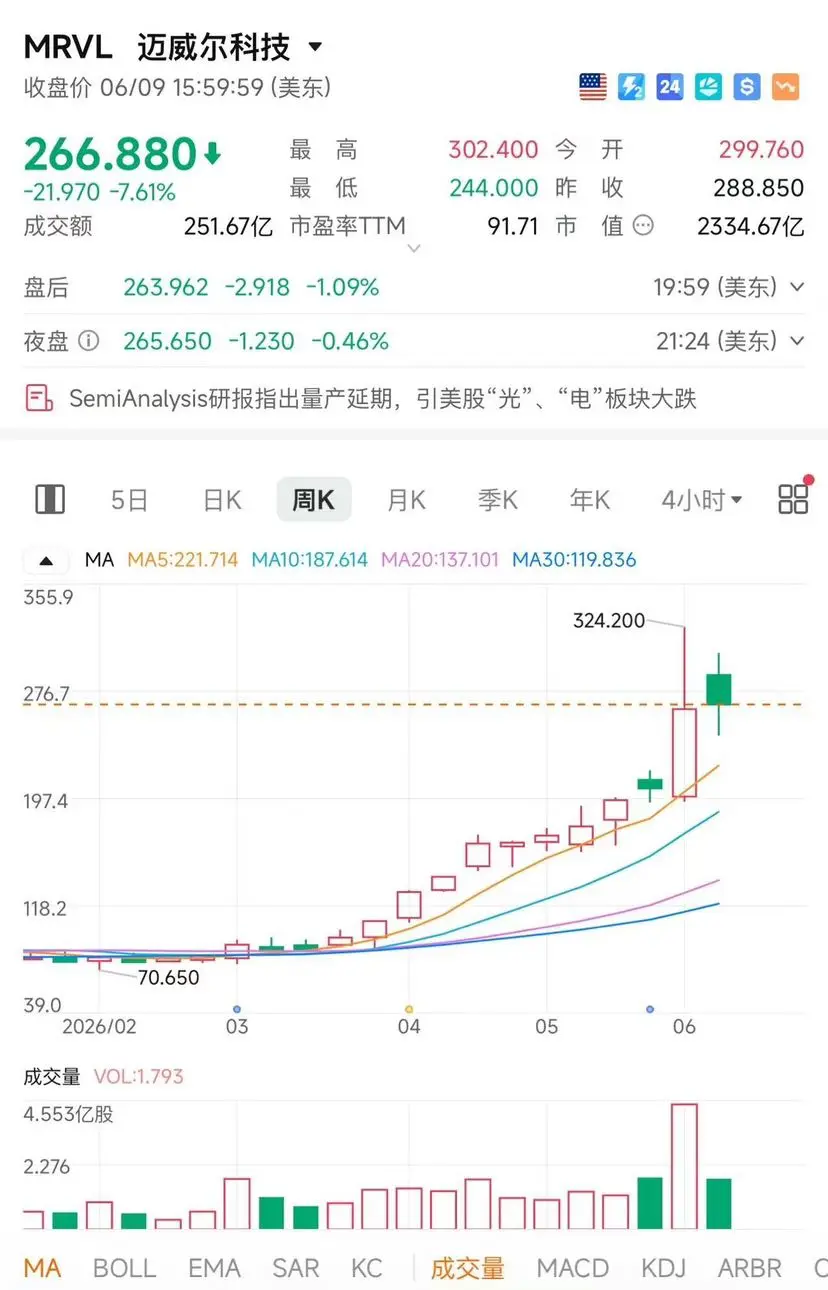Select the 成交量 sub-indicator
The image size is (828, 1290).
(x=467, y=1268)
